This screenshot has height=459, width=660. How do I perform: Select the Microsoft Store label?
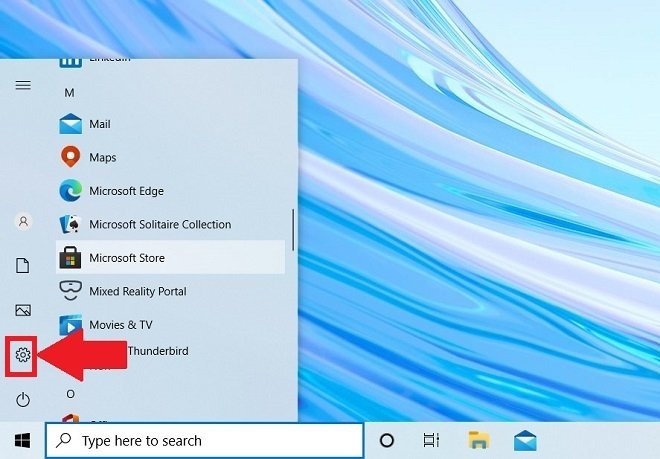pos(127,258)
